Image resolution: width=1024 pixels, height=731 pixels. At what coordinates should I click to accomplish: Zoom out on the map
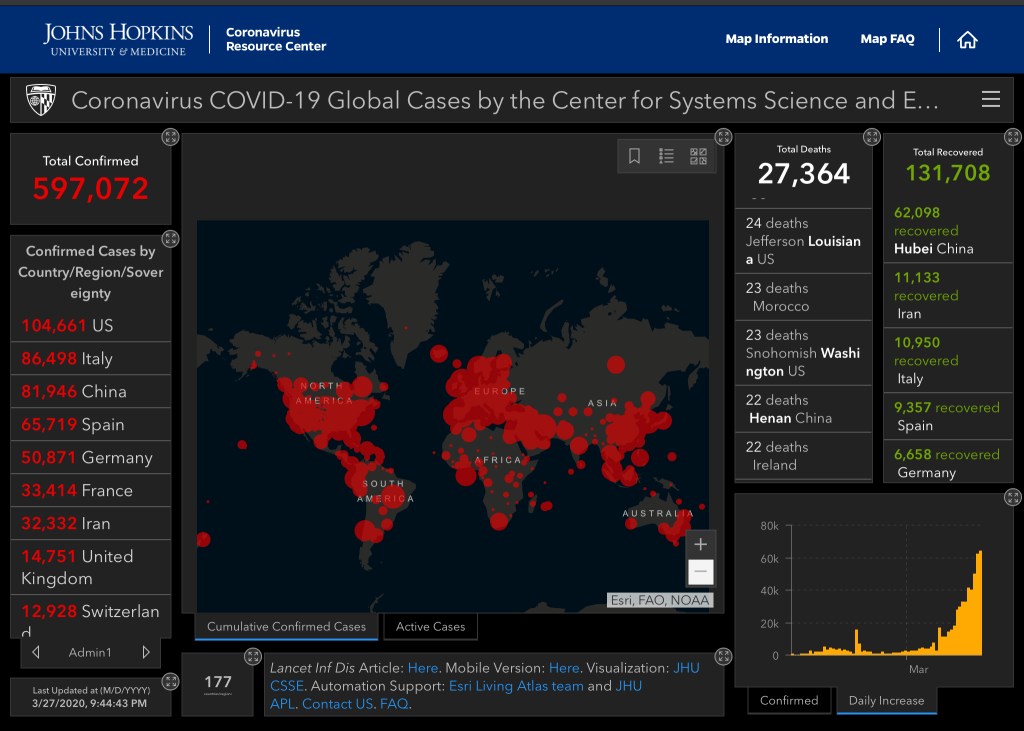click(700, 572)
